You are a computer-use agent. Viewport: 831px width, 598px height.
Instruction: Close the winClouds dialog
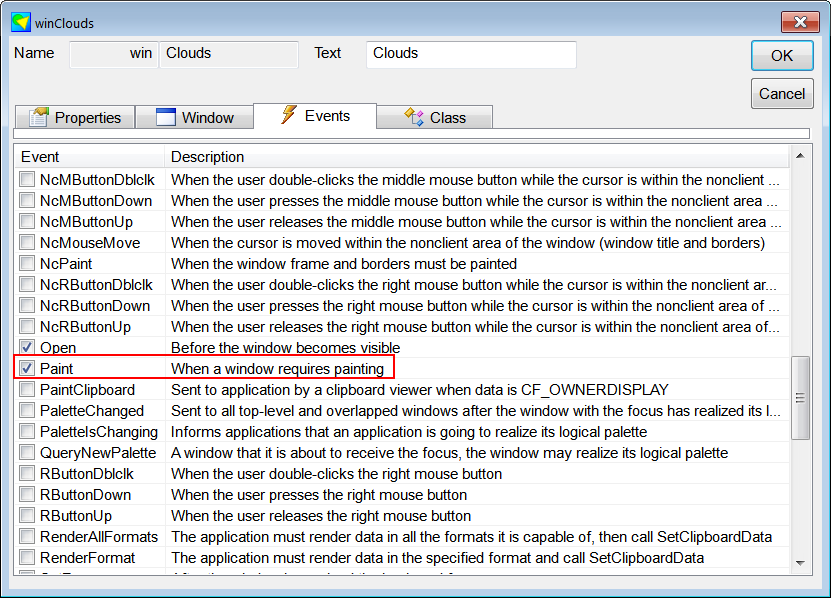tap(800, 22)
